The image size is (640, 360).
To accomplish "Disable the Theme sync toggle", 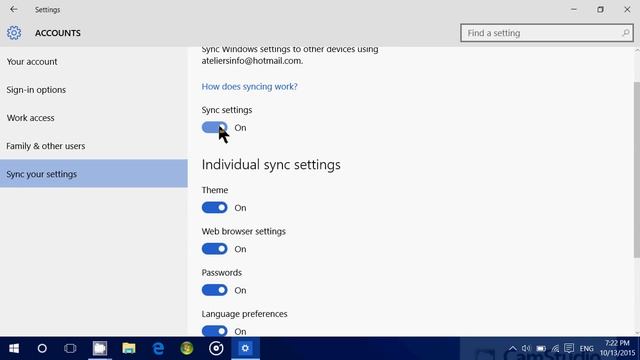I will 214,207.
